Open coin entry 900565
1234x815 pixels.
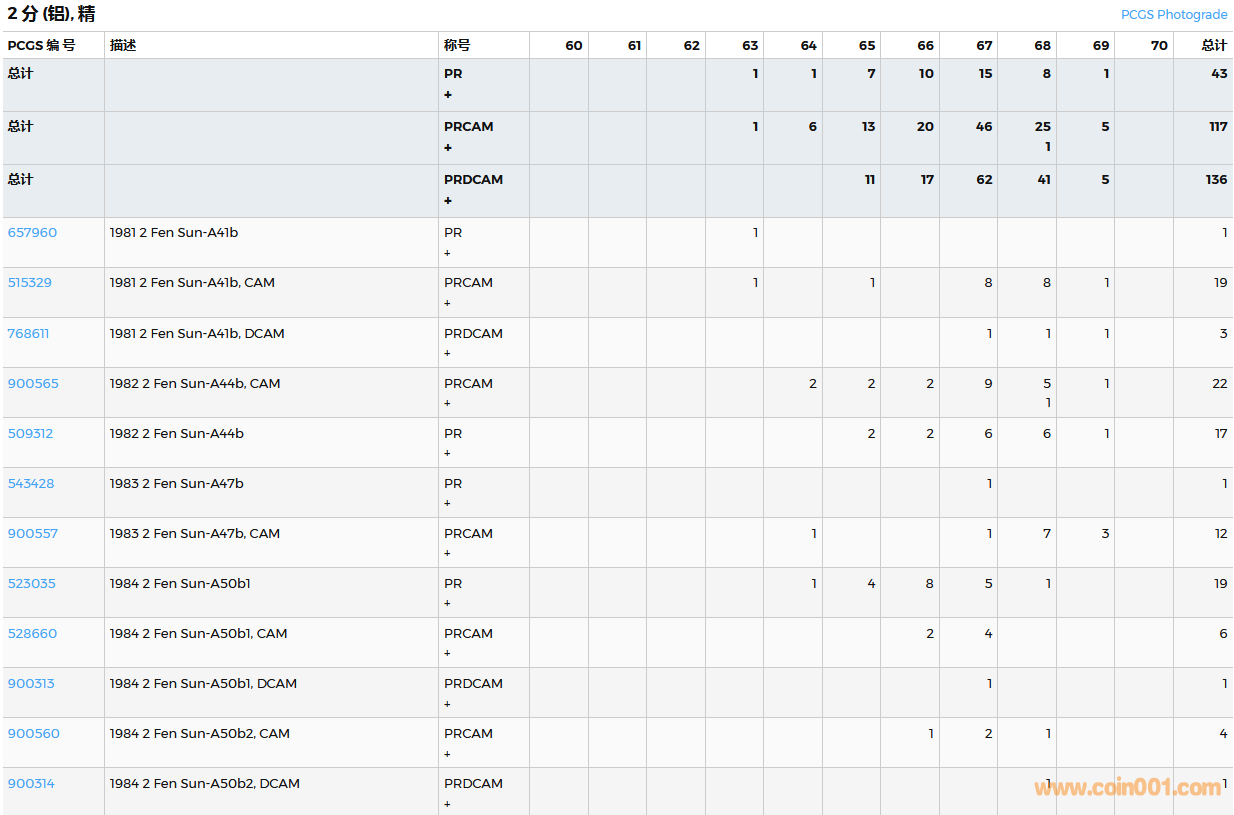(x=34, y=384)
